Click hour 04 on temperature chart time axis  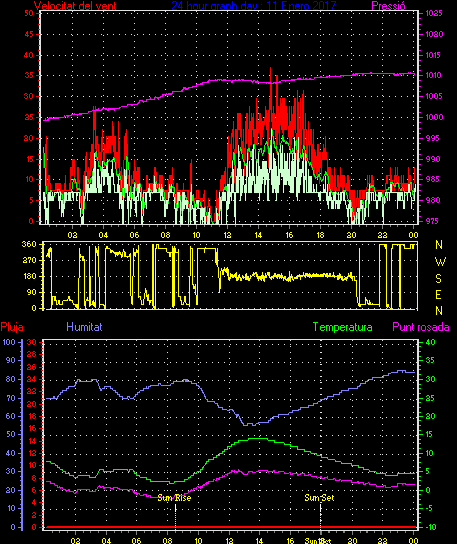(106, 540)
